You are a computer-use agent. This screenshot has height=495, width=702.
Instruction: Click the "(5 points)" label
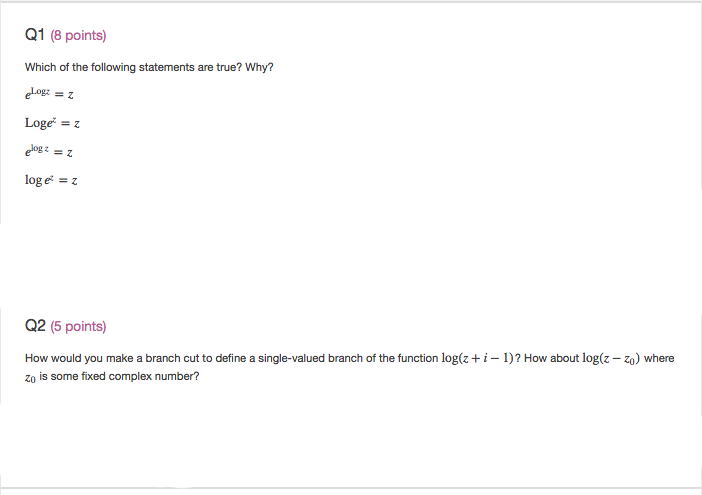[78, 326]
